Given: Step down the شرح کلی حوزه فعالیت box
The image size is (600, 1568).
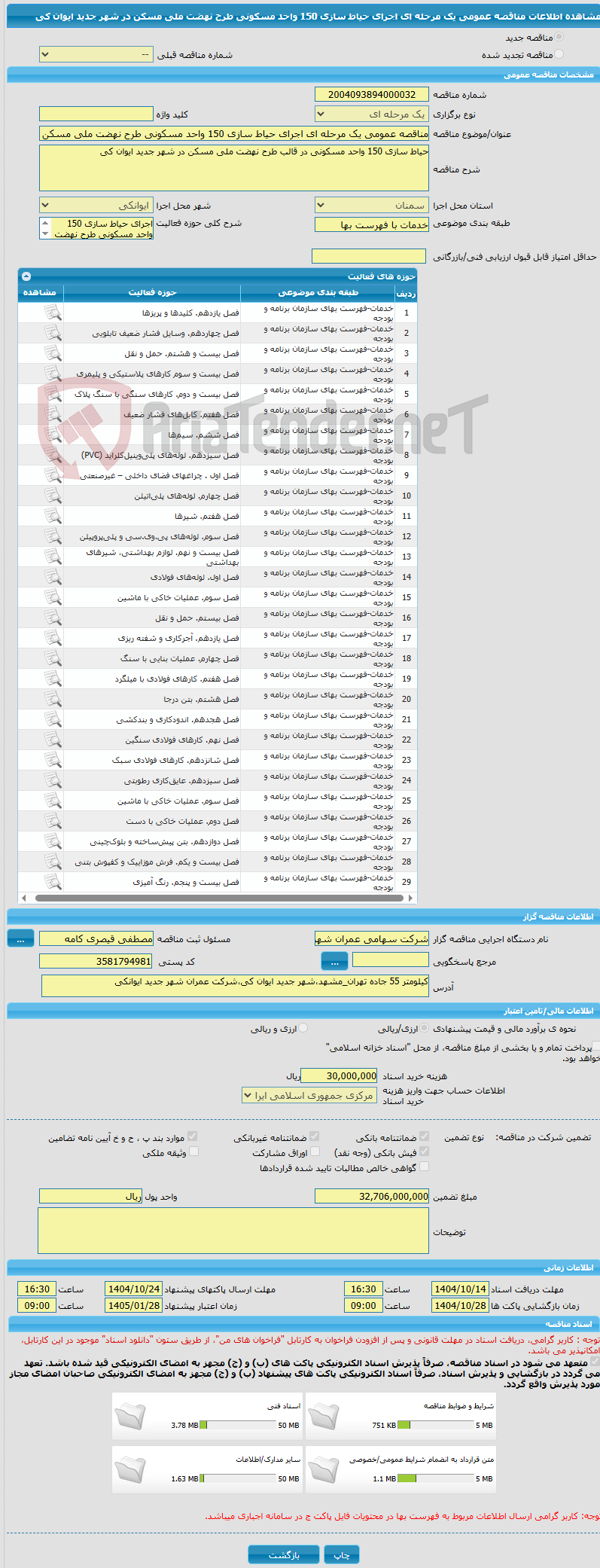Looking at the screenshot, I should pos(45,234).
